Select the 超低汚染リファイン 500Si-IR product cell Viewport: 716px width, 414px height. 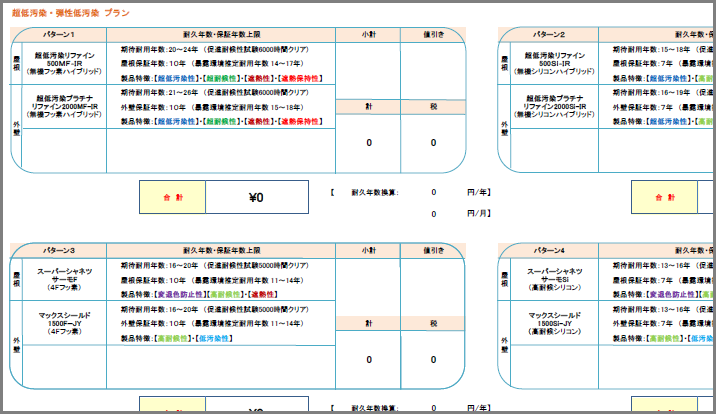[x=555, y=62]
